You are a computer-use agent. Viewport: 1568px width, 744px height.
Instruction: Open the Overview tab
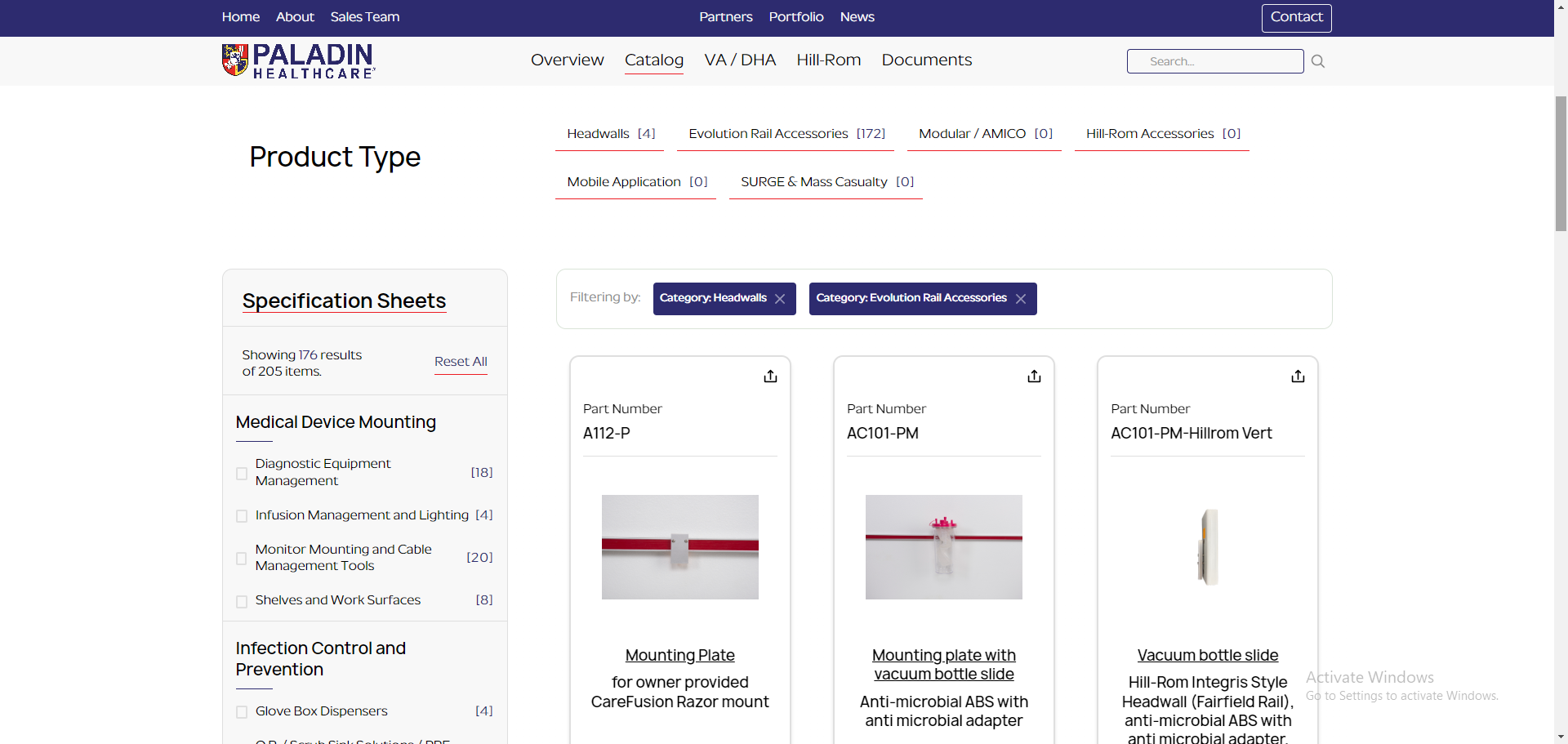(567, 60)
